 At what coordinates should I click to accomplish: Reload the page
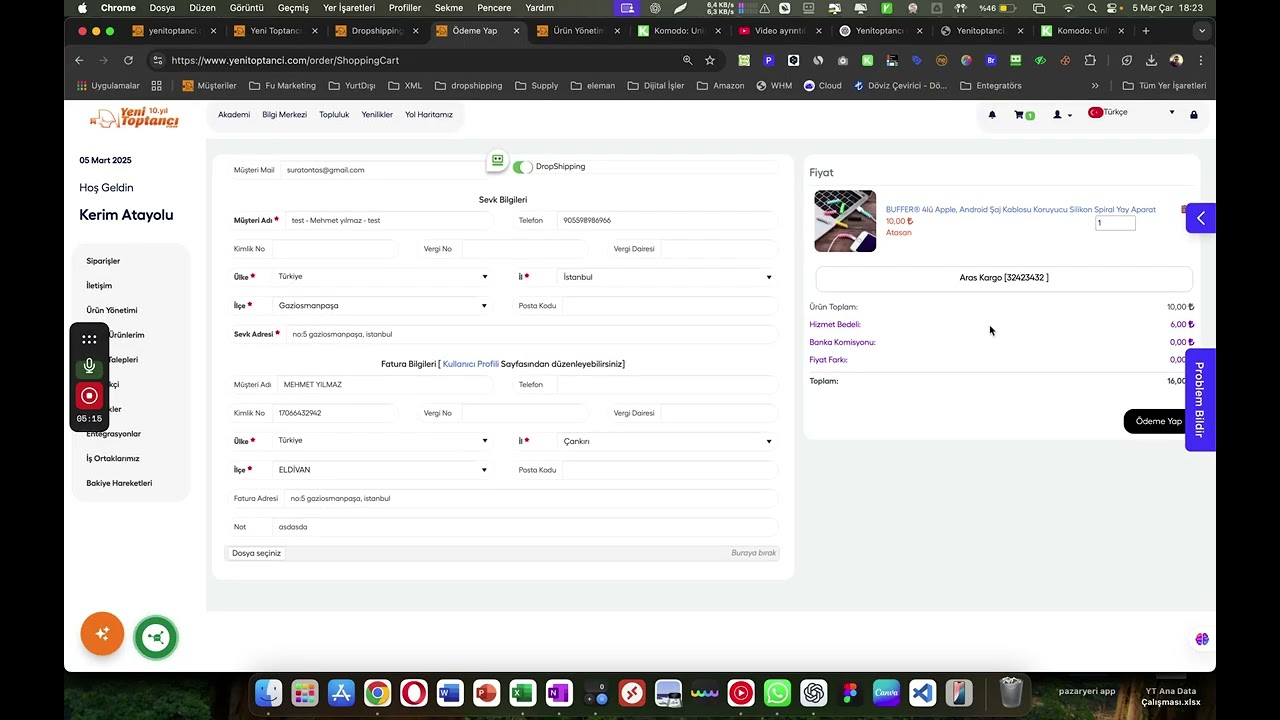pos(128,60)
